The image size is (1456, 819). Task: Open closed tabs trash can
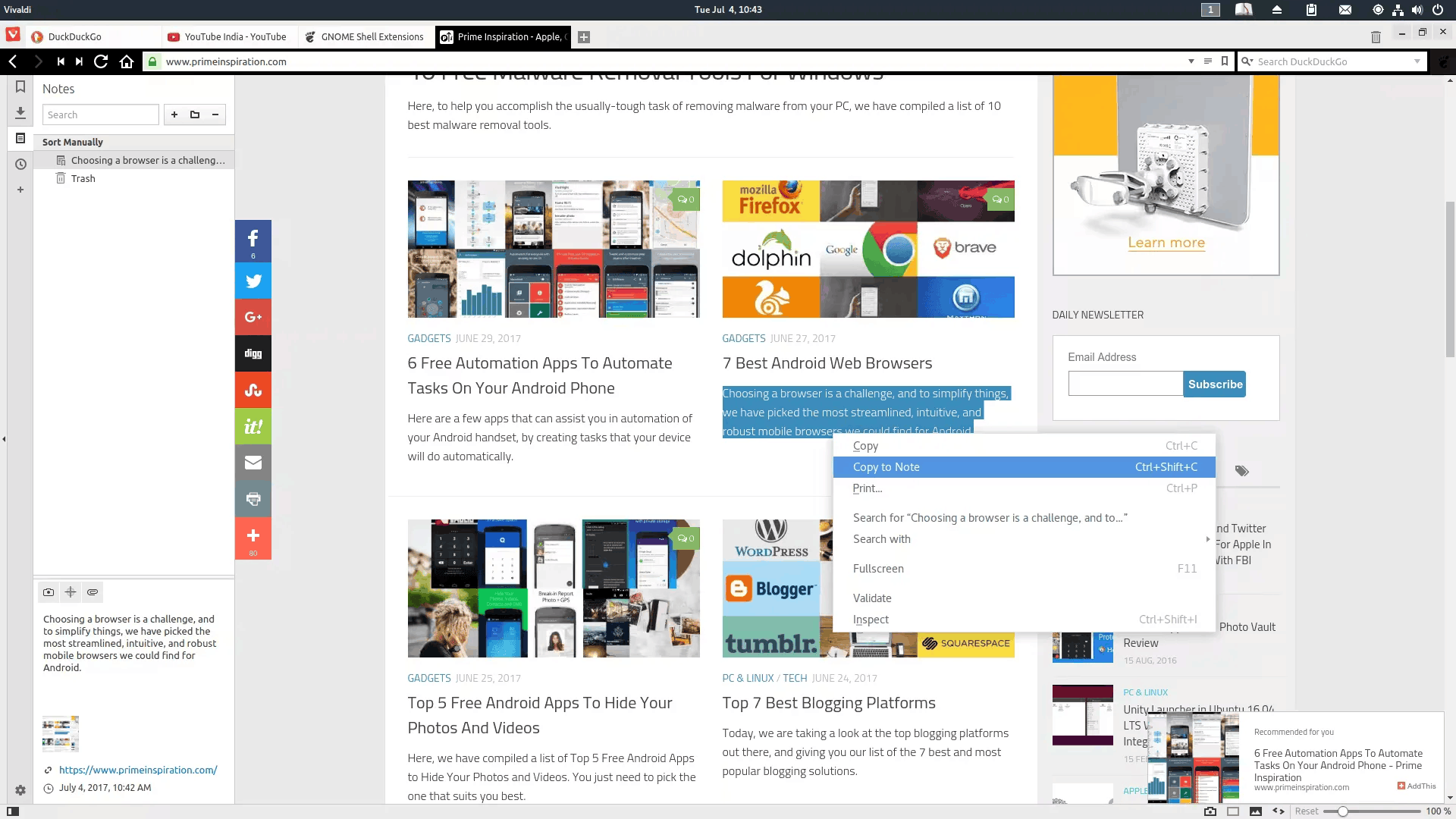pyautogui.click(x=1376, y=36)
